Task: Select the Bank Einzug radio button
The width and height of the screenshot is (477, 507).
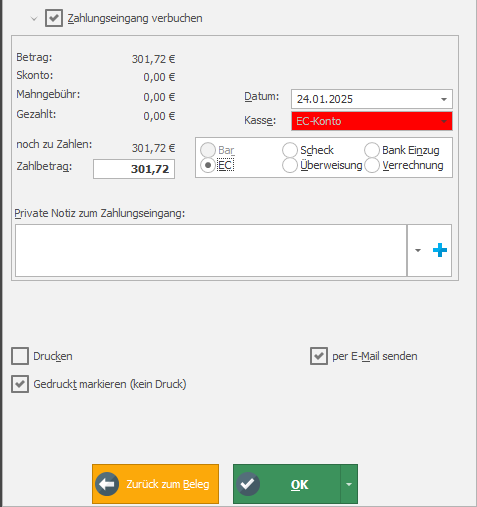Action: (x=372, y=150)
